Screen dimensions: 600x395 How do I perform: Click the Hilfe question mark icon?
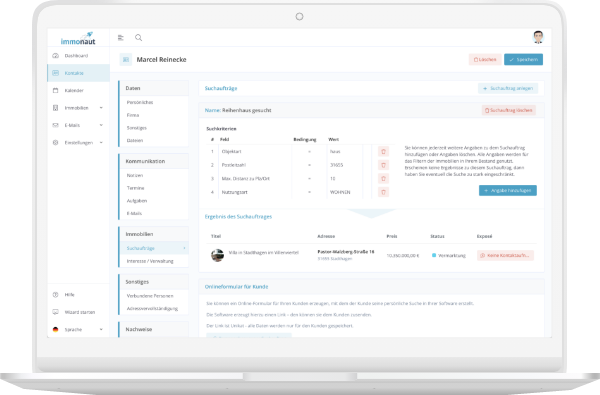tap(55, 295)
